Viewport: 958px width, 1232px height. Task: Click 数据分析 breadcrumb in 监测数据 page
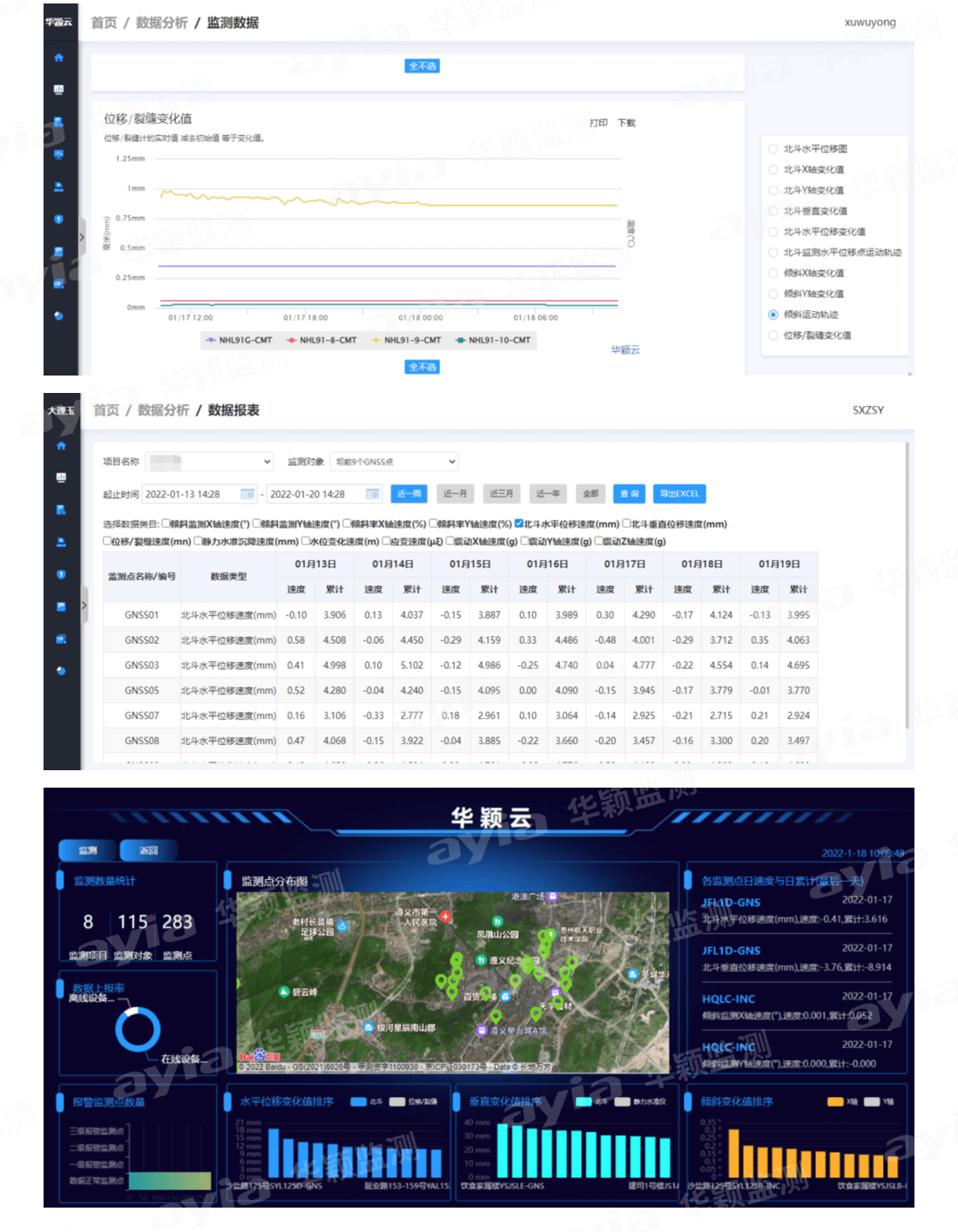click(x=161, y=23)
